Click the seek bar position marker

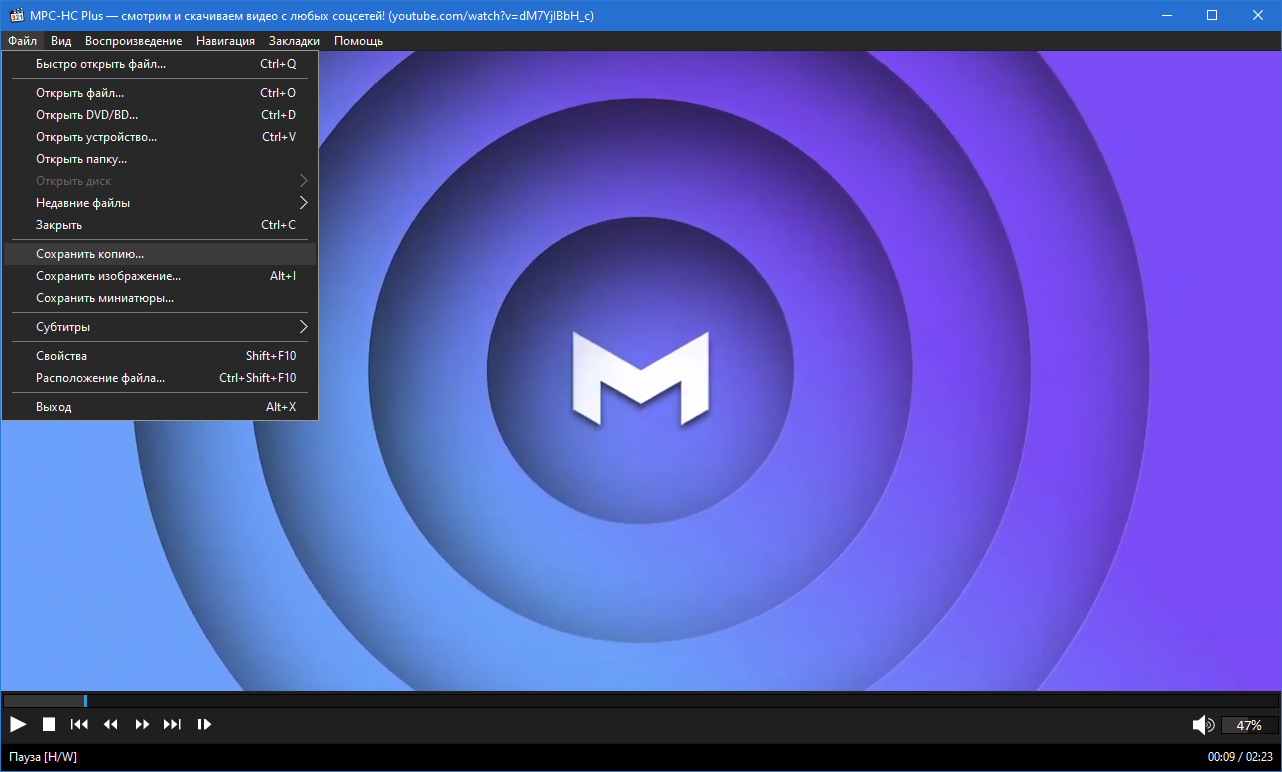[x=85, y=701]
